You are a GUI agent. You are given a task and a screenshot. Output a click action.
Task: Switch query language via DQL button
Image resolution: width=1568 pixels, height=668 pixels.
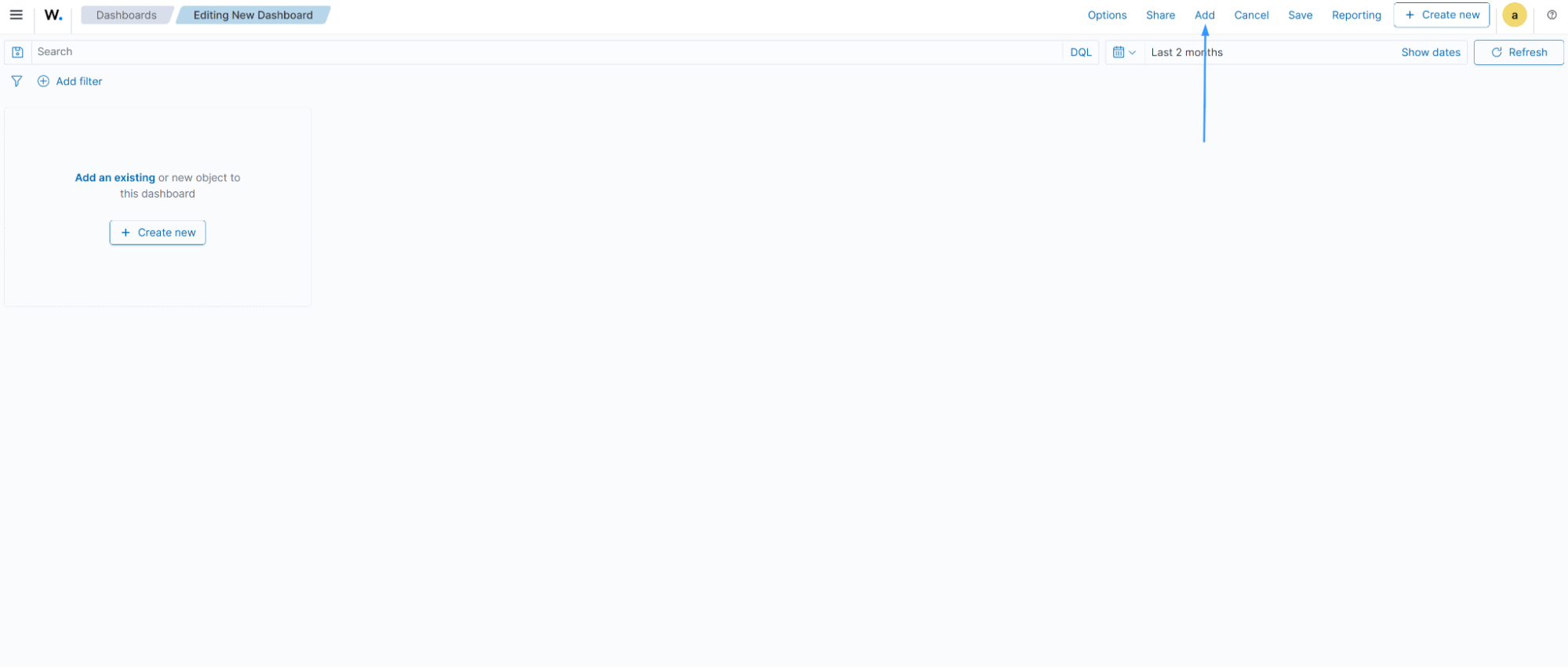[x=1081, y=53]
